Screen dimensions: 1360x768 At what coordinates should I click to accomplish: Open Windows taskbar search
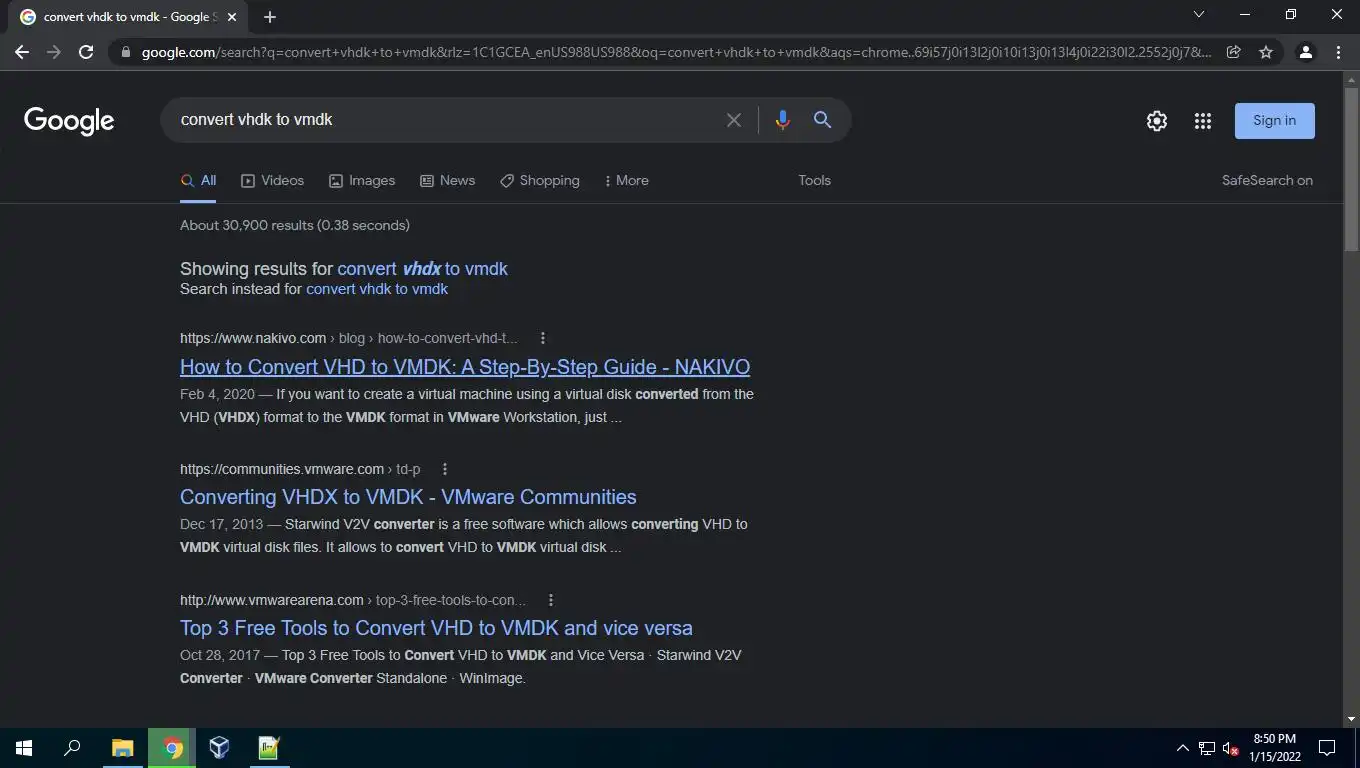point(72,748)
